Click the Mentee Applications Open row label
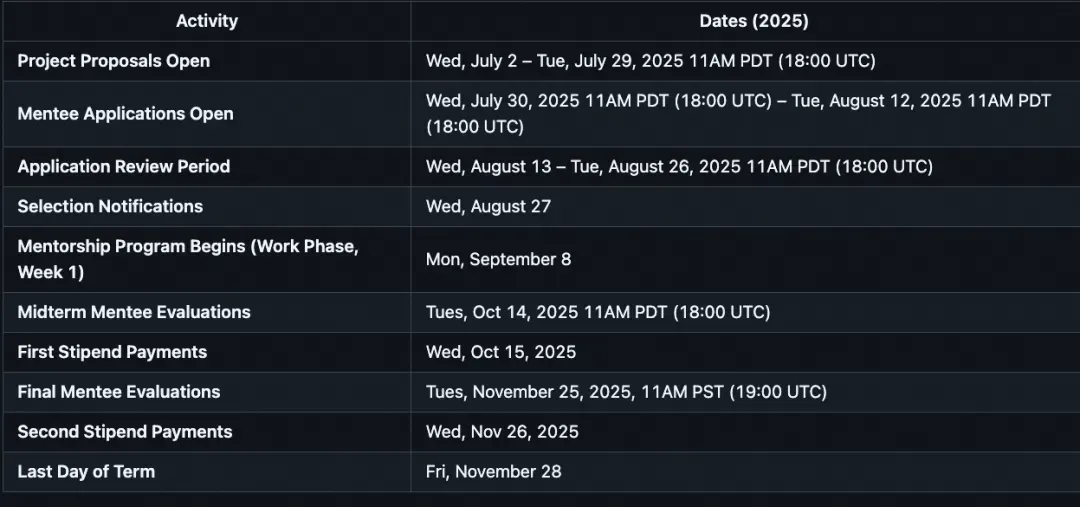This screenshot has width=1080, height=507. [x=125, y=114]
